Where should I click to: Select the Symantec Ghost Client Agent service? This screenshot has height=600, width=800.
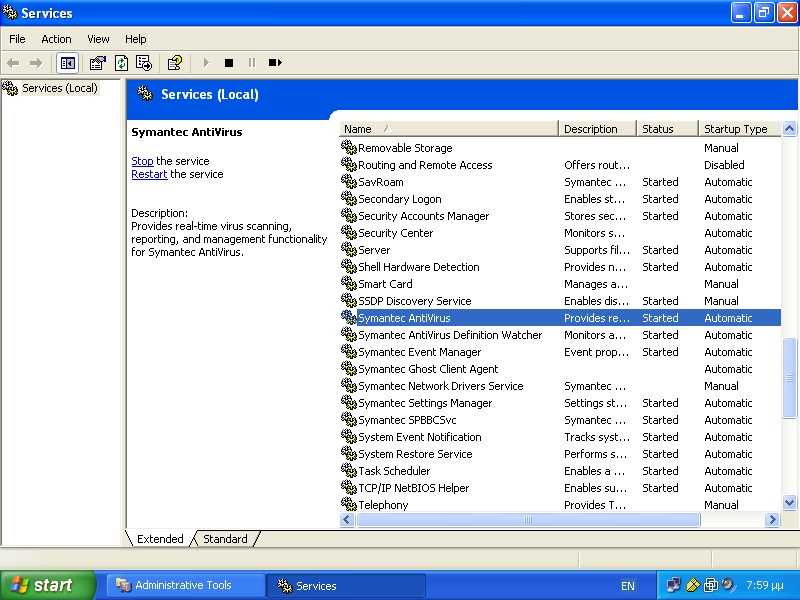(560, 369)
